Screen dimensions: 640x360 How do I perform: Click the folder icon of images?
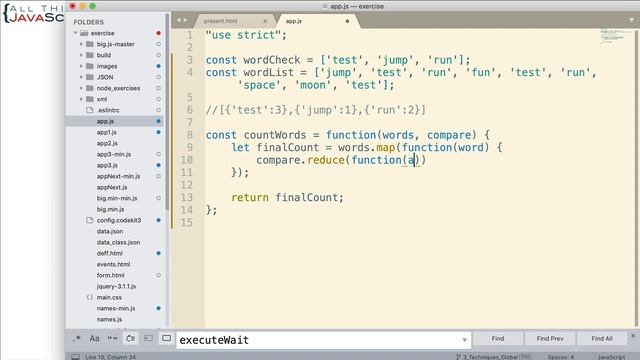[x=90, y=66]
